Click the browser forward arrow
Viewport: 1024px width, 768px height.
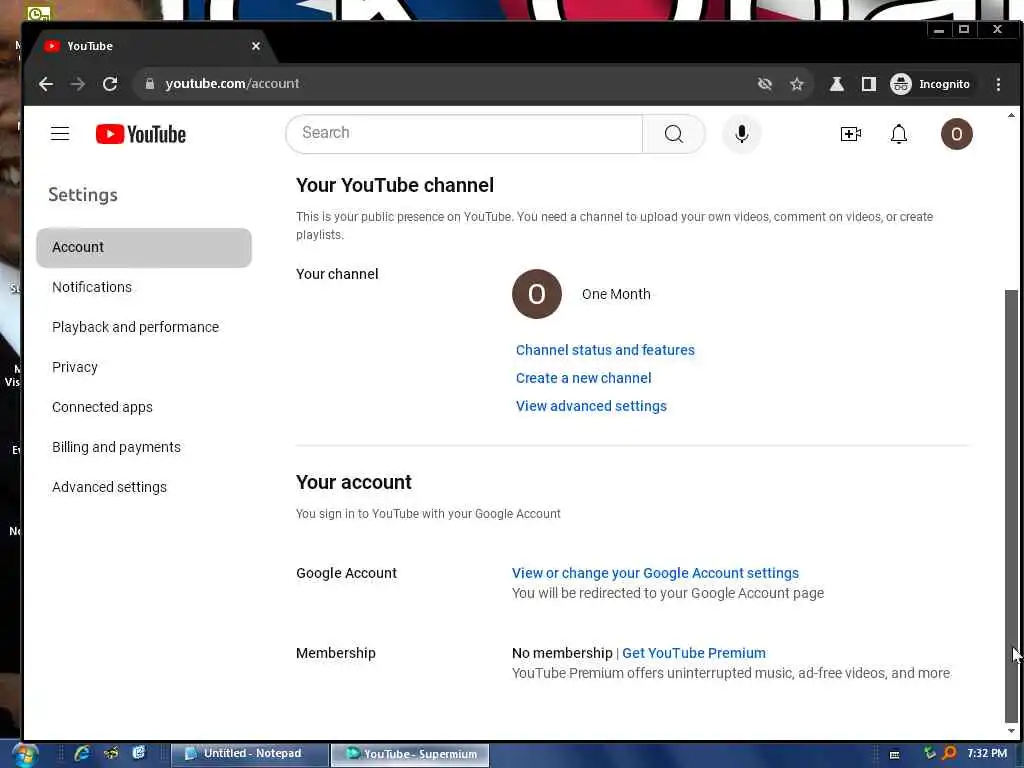tap(78, 84)
